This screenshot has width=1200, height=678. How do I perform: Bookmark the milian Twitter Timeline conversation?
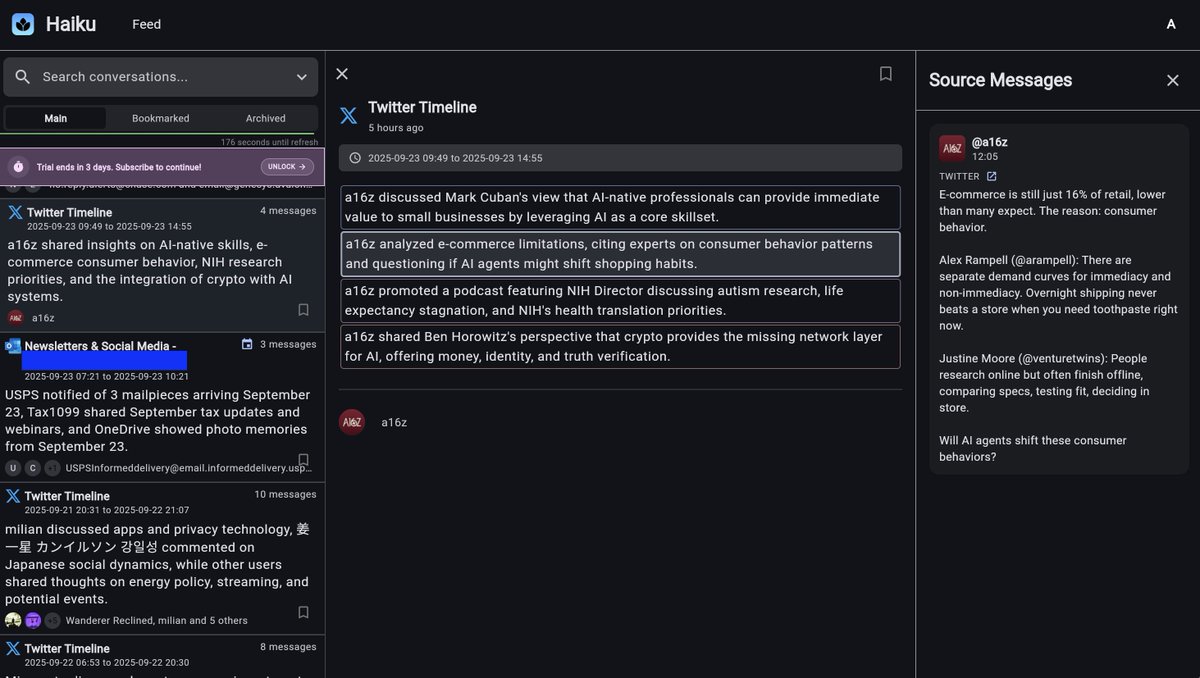(x=304, y=612)
